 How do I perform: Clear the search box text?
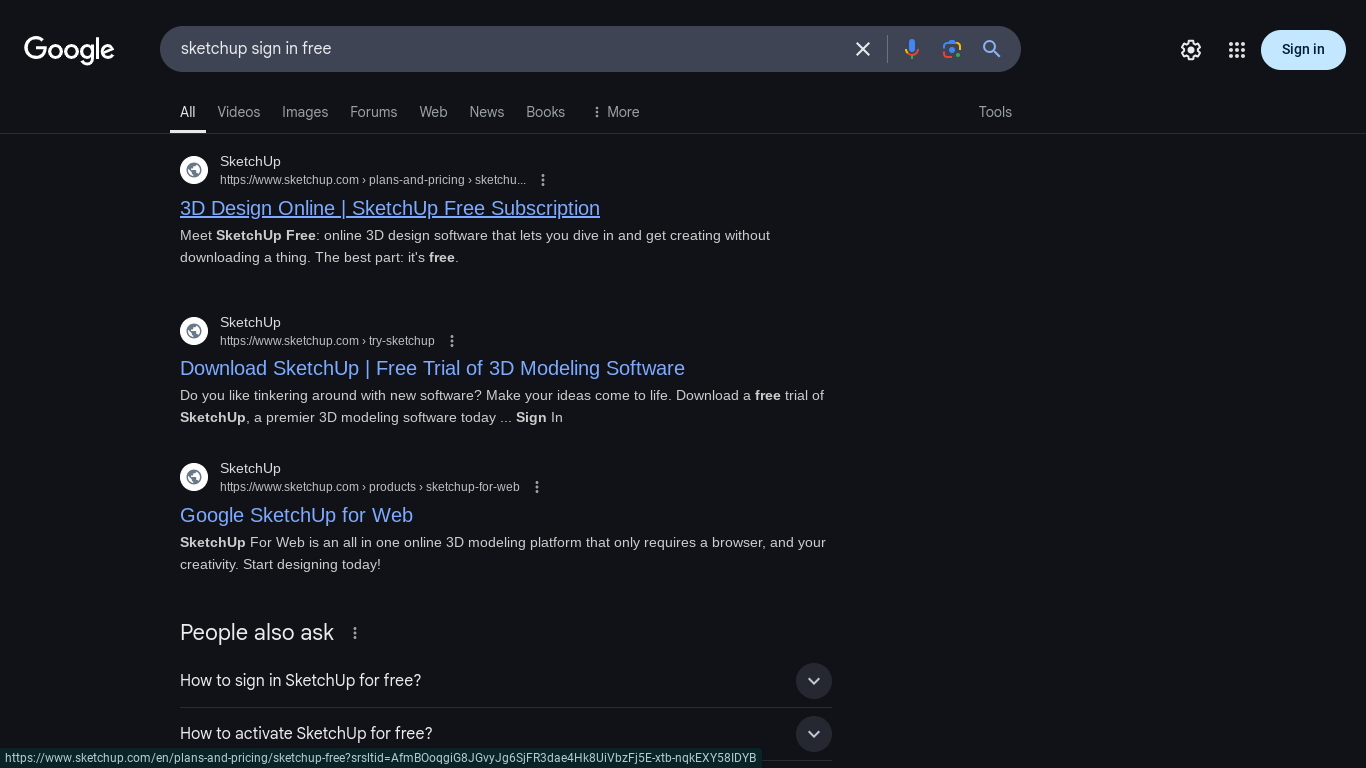click(x=862, y=49)
